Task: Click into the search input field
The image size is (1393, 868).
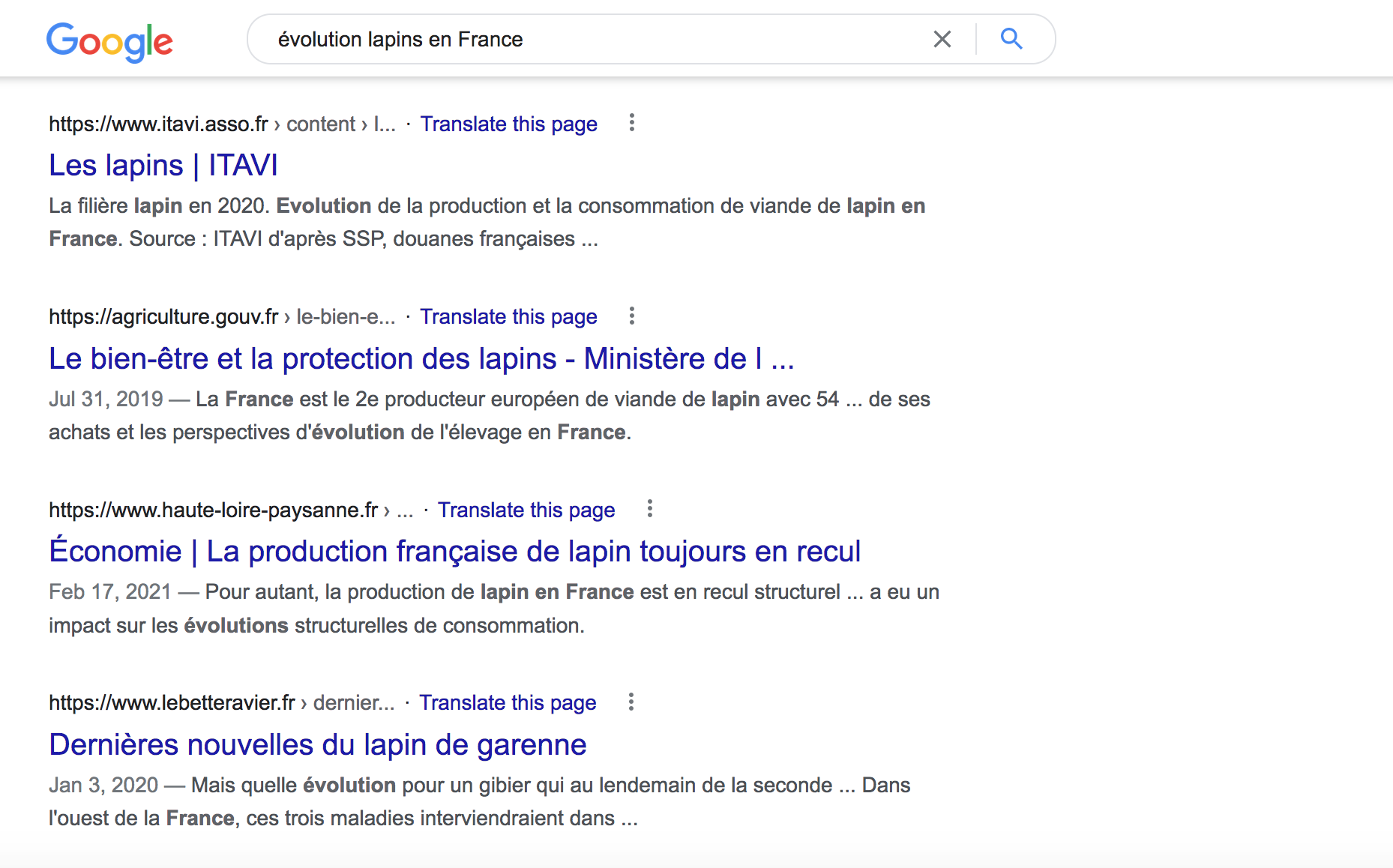Action: (585, 39)
